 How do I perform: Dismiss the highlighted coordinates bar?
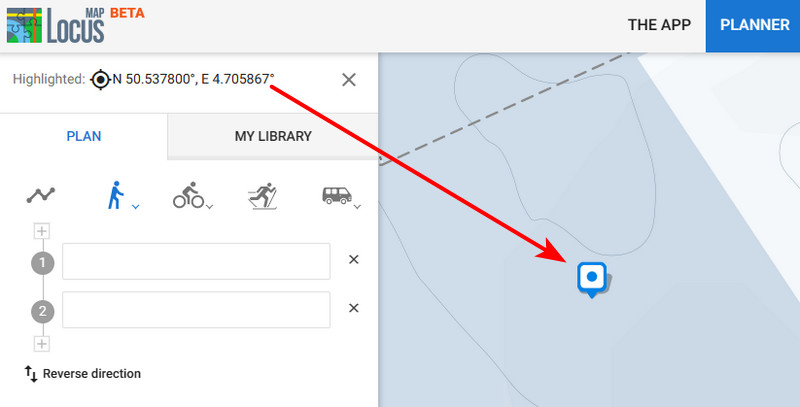pyautogui.click(x=349, y=80)
